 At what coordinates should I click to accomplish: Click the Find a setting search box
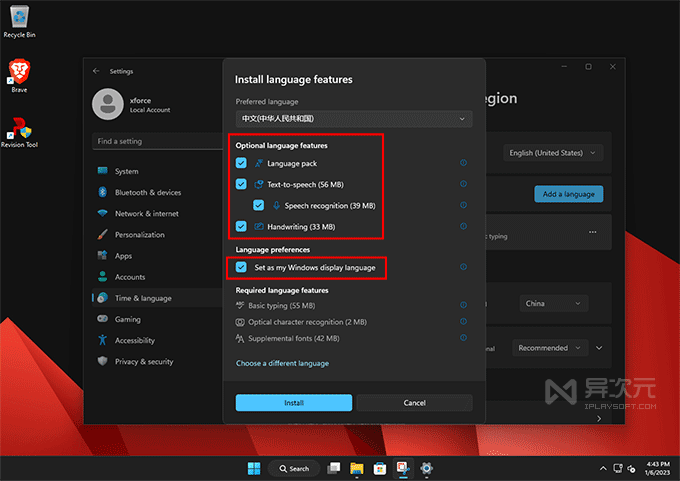[155, 141]
